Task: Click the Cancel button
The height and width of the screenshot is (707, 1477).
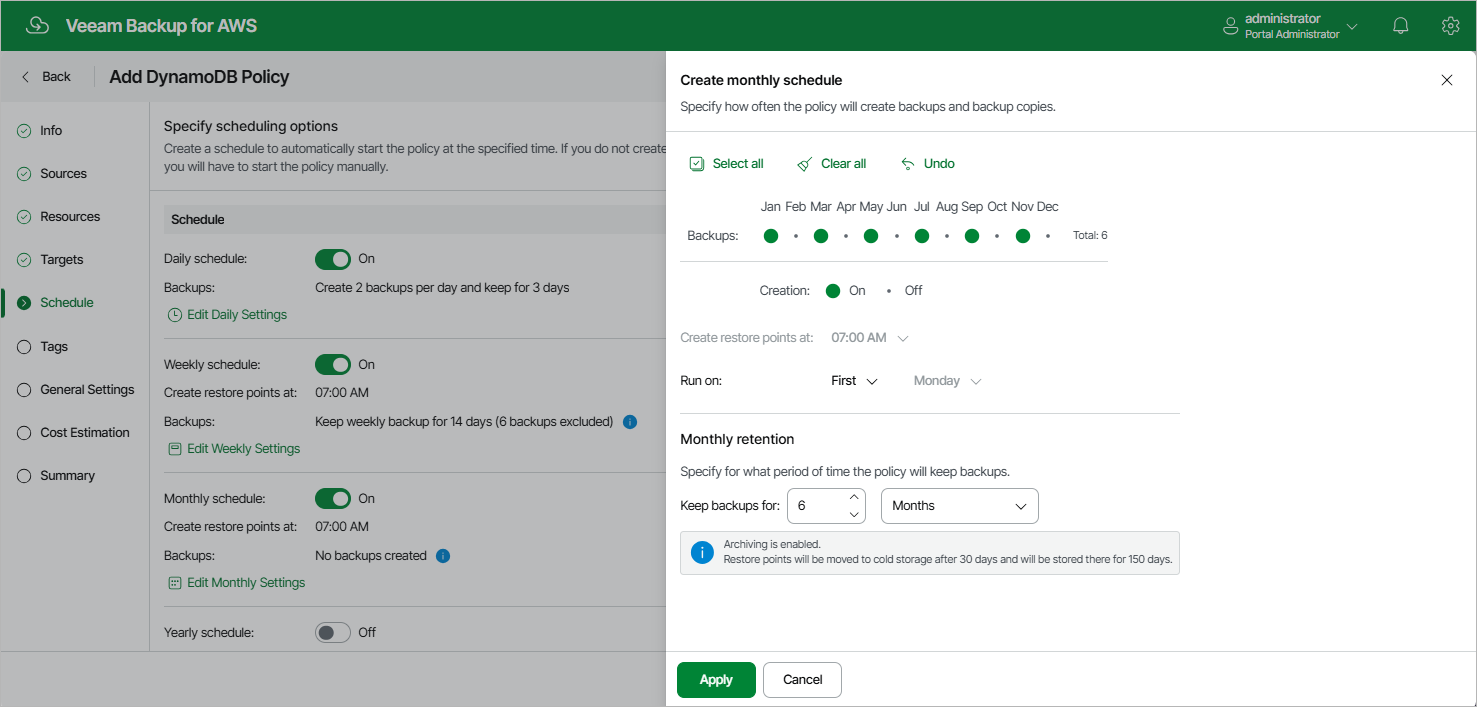Action: [802, 680]
